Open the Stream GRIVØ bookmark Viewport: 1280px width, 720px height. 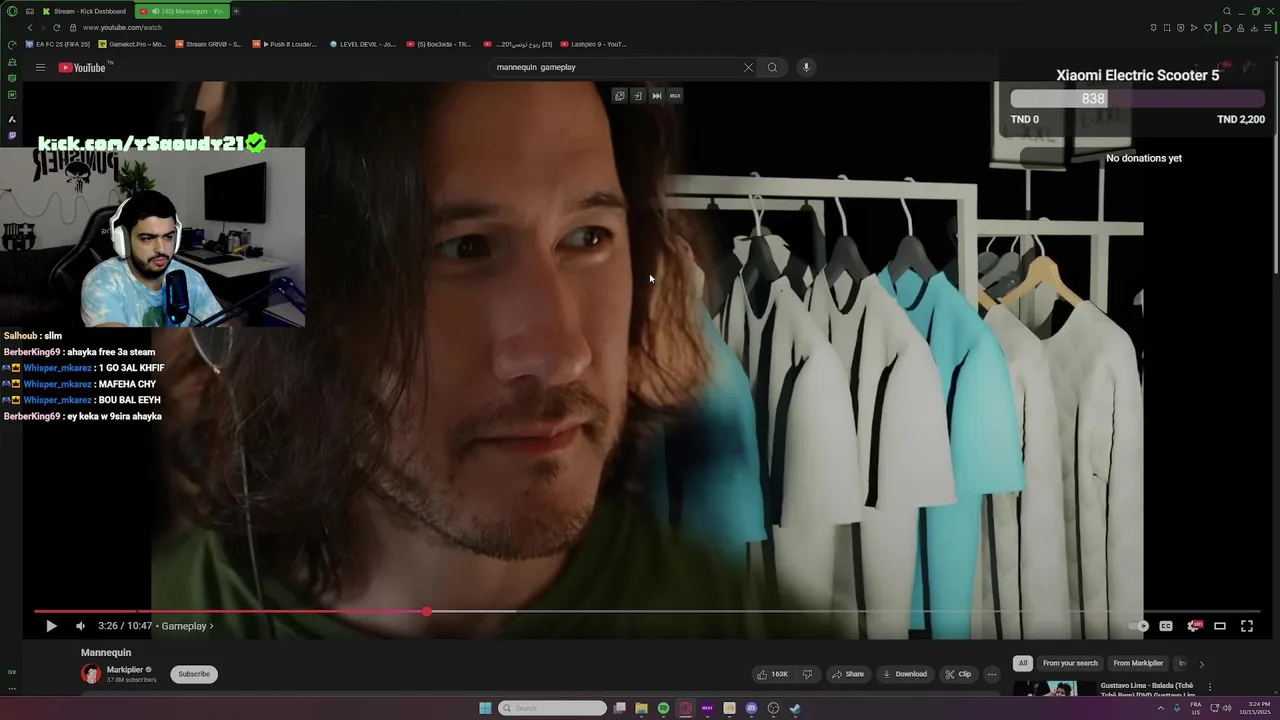tap(208, 44)
